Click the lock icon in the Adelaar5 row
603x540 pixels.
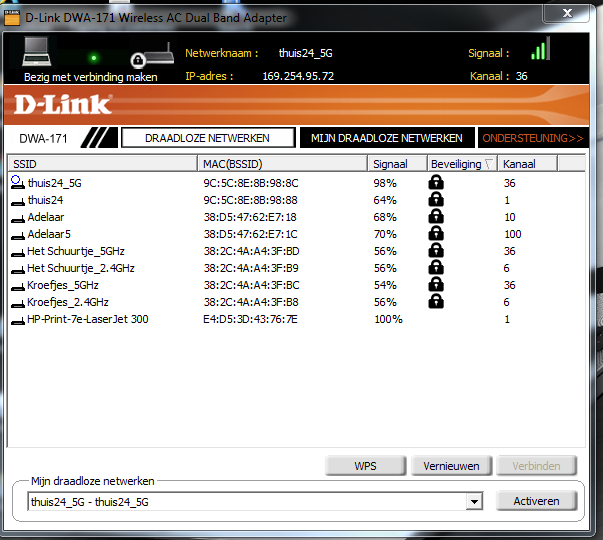coord(436,233)
